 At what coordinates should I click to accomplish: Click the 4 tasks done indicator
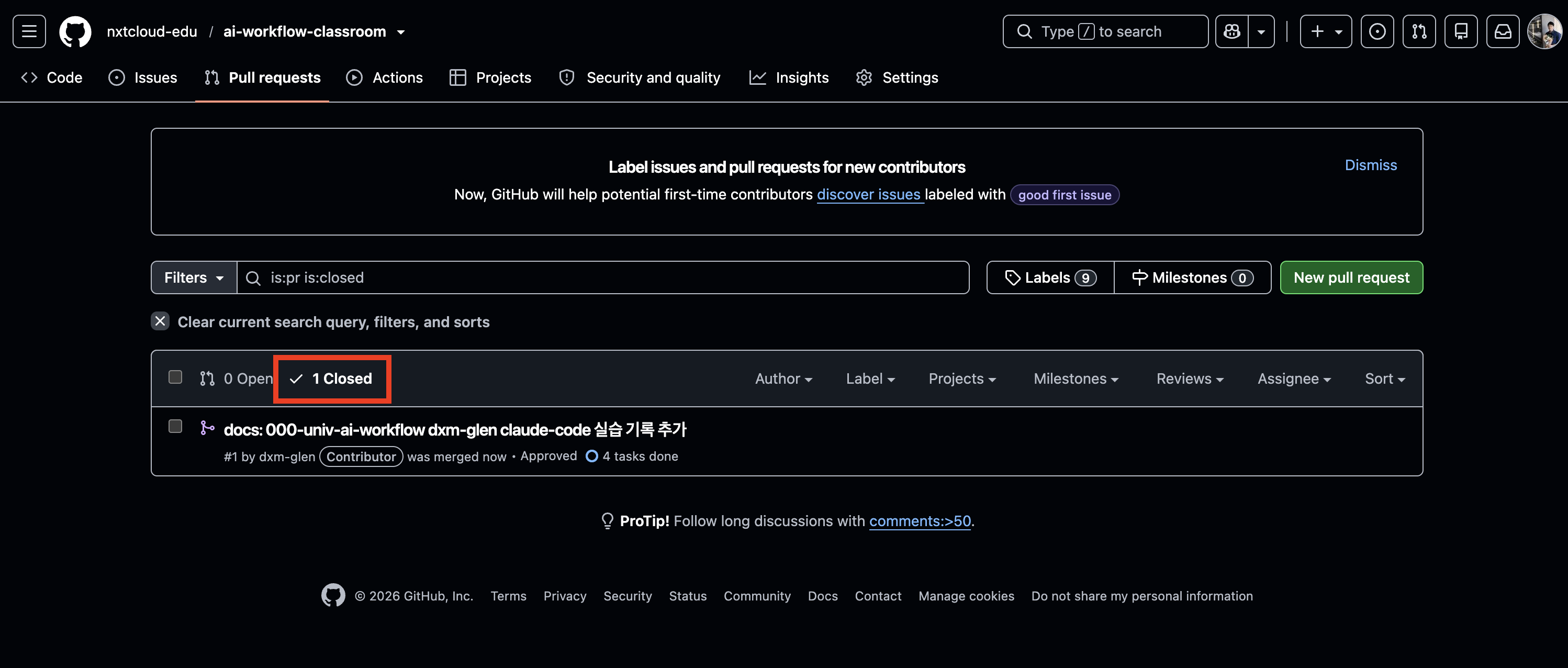(632, 456)
